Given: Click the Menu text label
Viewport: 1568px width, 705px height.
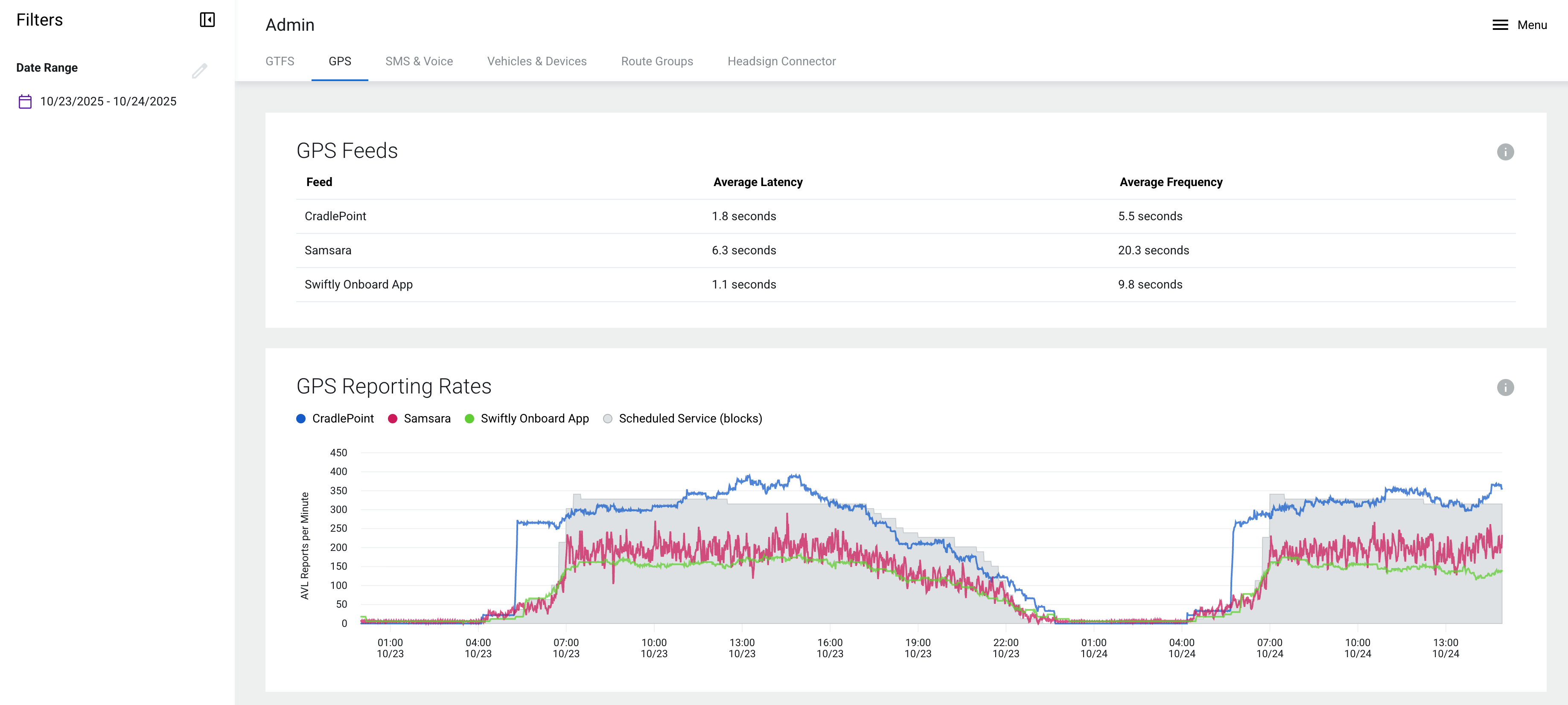Looking at the screenshot, I should click(x=1531, y=25).
